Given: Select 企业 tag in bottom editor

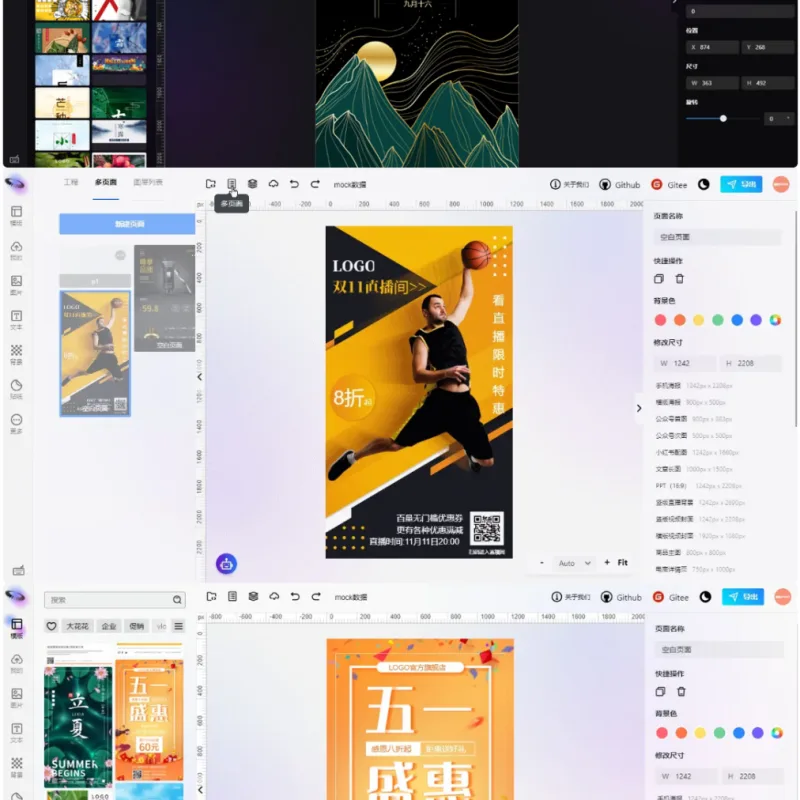Looking at the screenshot, I should [109, 626].
